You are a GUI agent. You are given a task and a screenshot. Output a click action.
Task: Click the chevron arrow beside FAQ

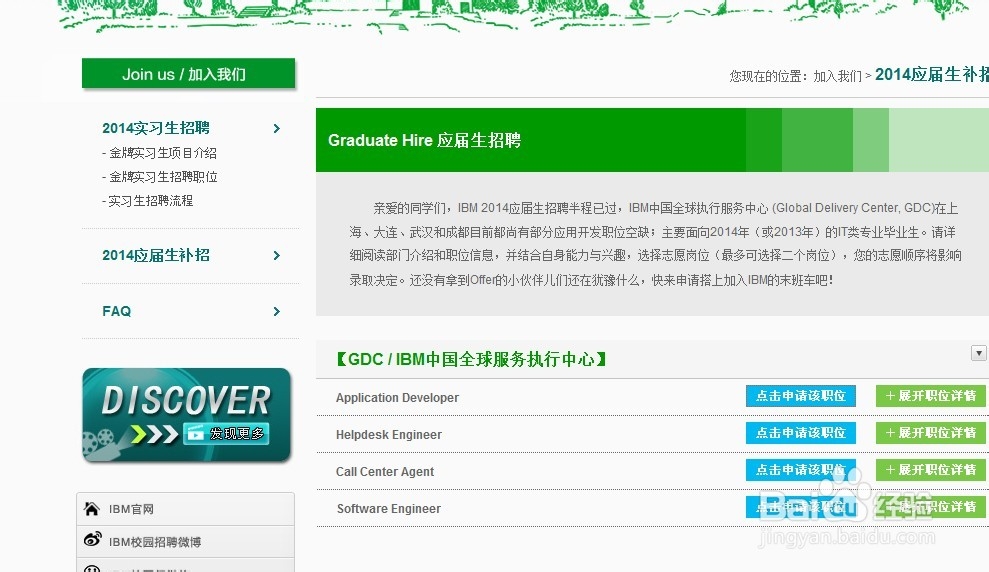pyautogui.click(x=276, y=312)
